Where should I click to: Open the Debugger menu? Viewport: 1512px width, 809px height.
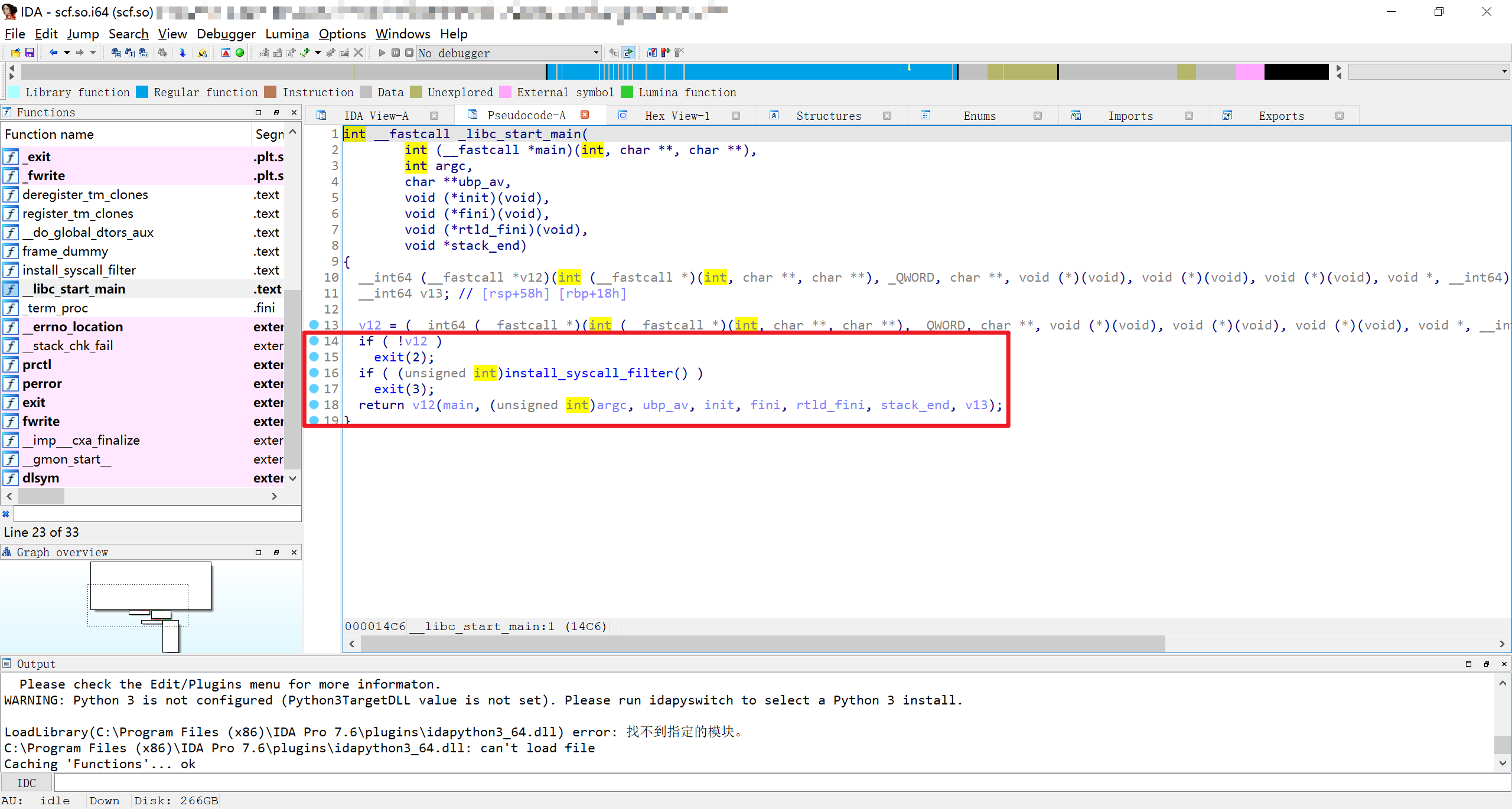[x=226, y=34]
